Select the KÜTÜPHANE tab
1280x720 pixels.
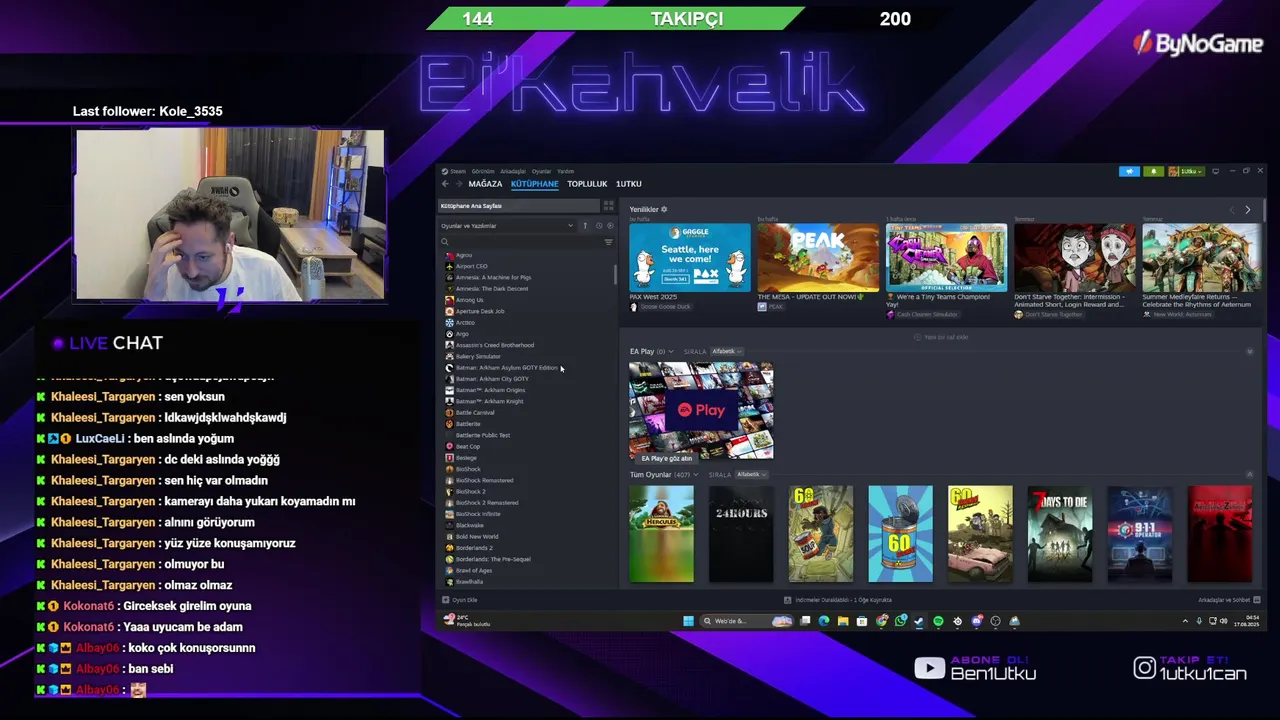coord(535,184)
